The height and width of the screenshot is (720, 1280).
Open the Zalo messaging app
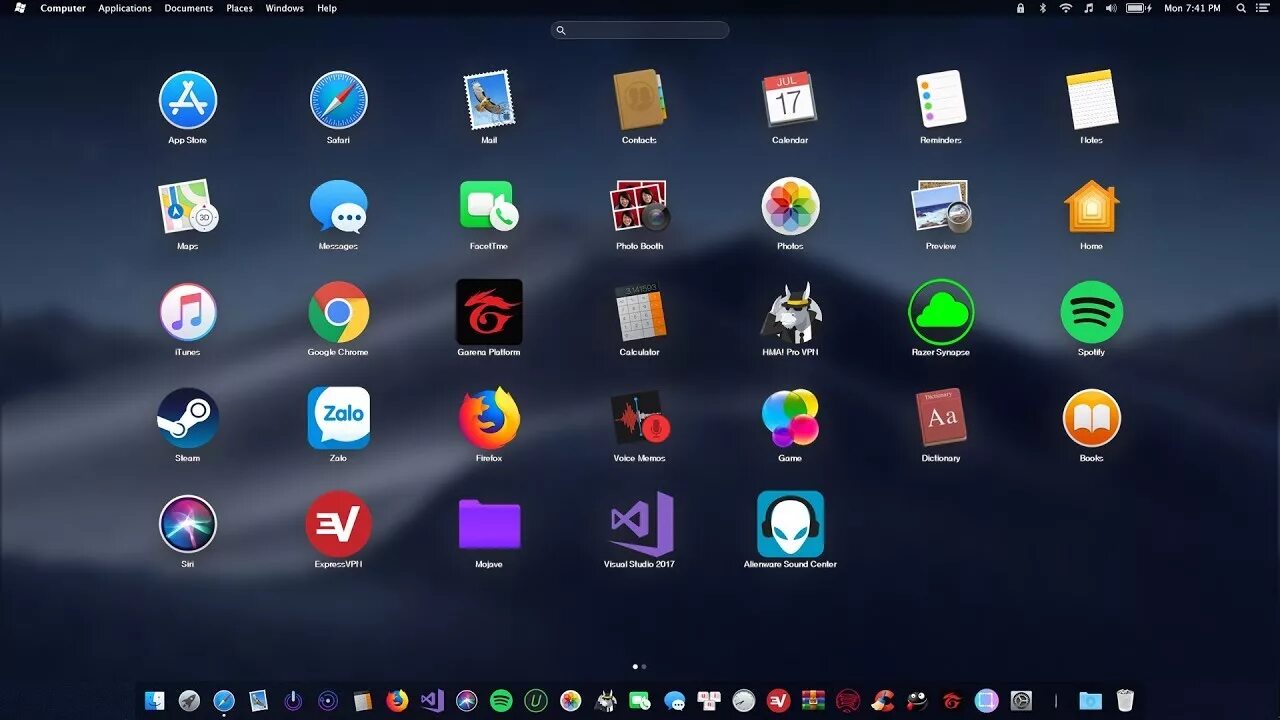pyautogui.click(x=338, y=417)
